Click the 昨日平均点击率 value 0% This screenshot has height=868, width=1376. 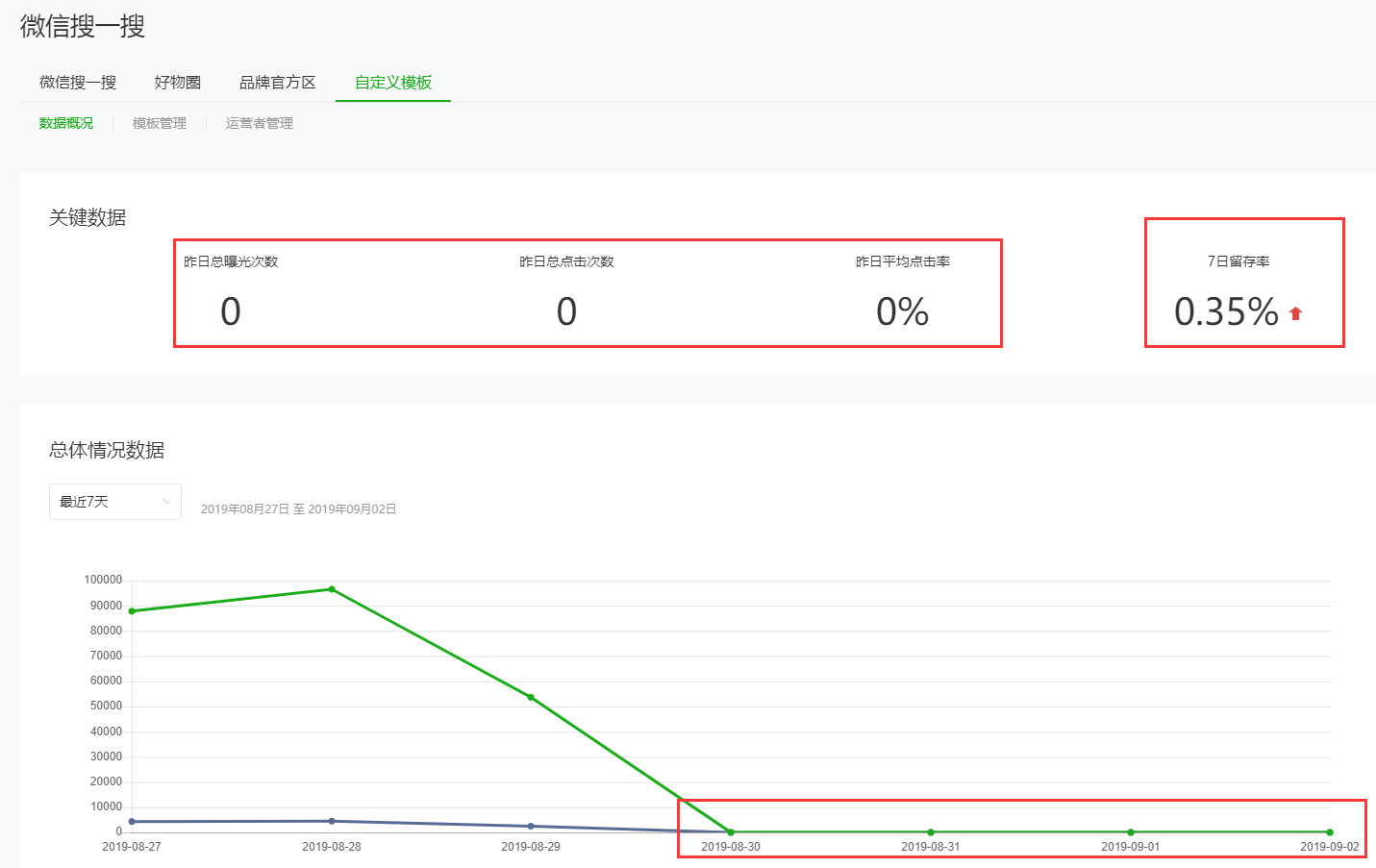pos(902,312)
